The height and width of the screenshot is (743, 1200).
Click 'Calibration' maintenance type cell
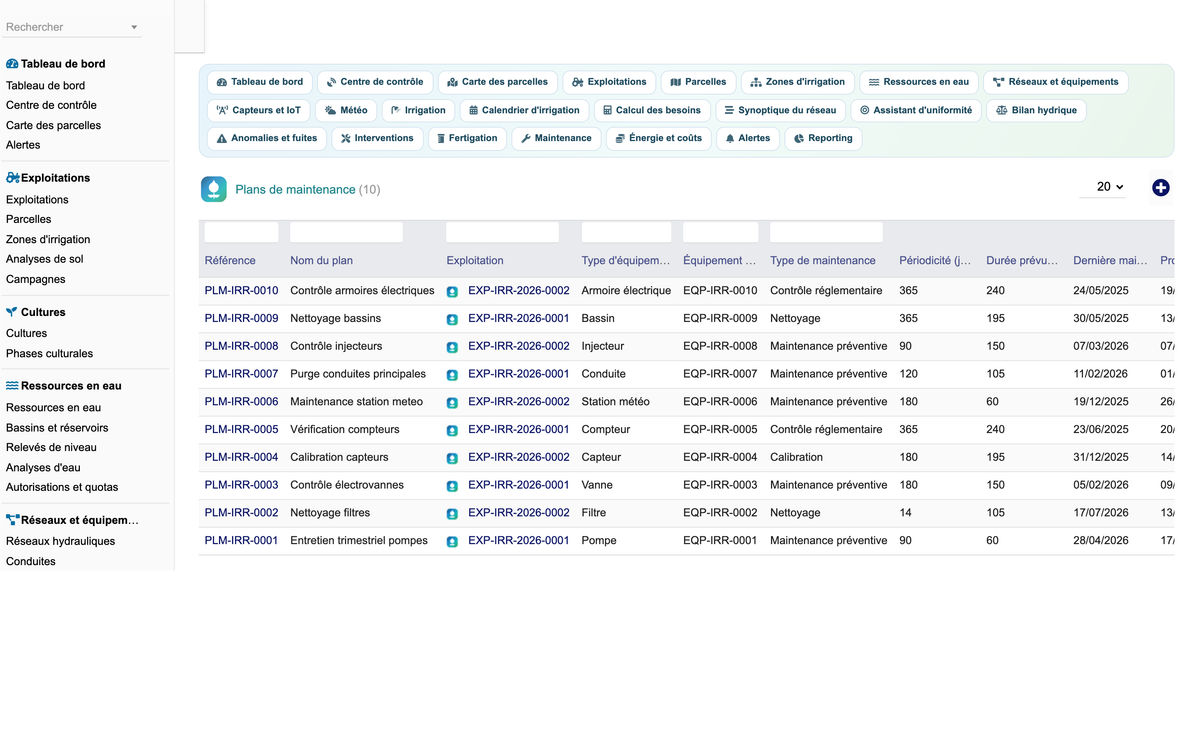pyautogui.click(x=796, y=457)
